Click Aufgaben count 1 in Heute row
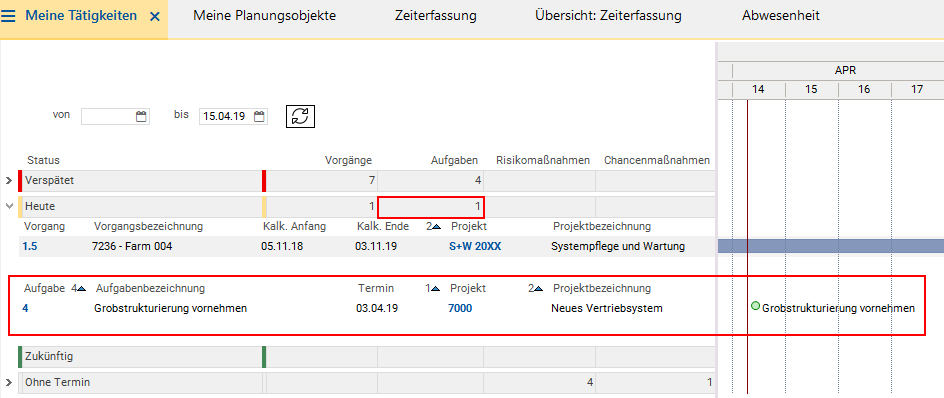The height and width of the screenshot is (398, 944). (x=477, y=206)
